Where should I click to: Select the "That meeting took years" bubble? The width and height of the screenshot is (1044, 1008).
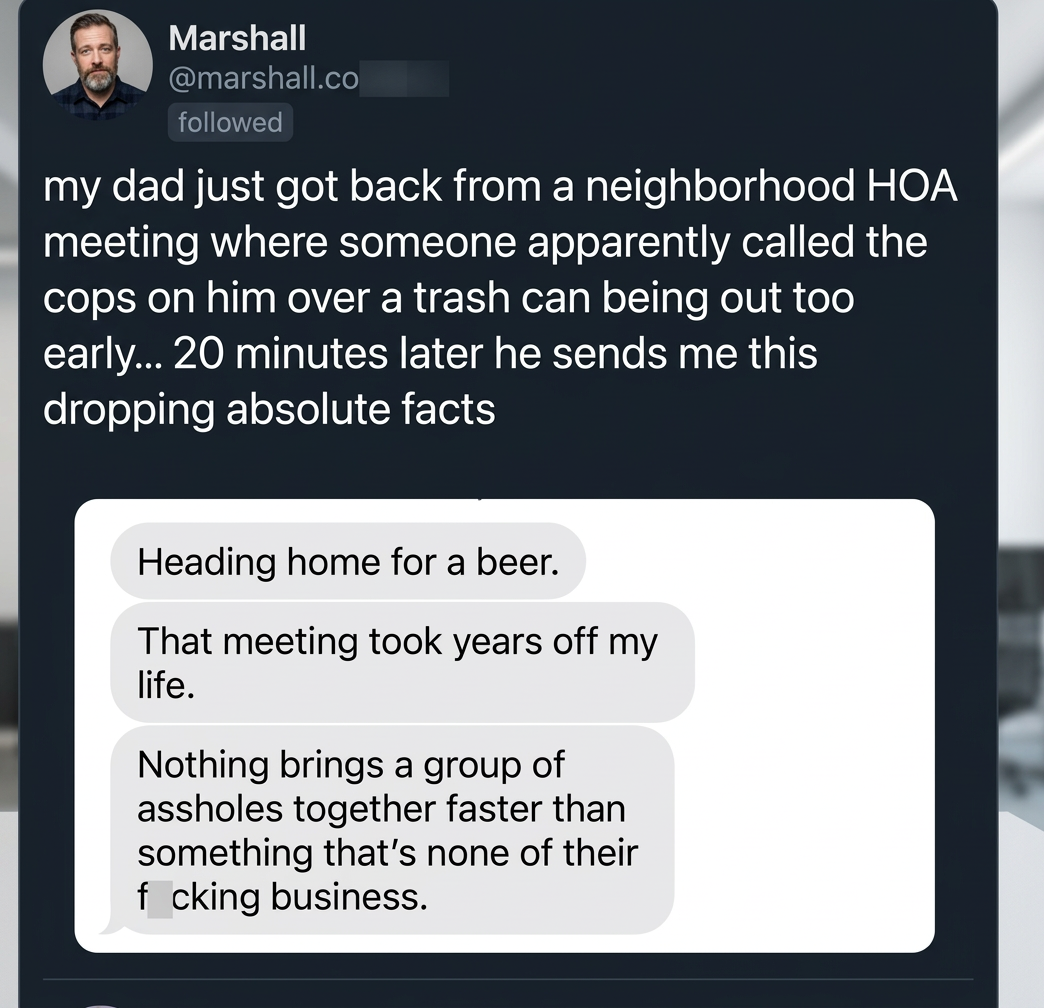(401, 662)
